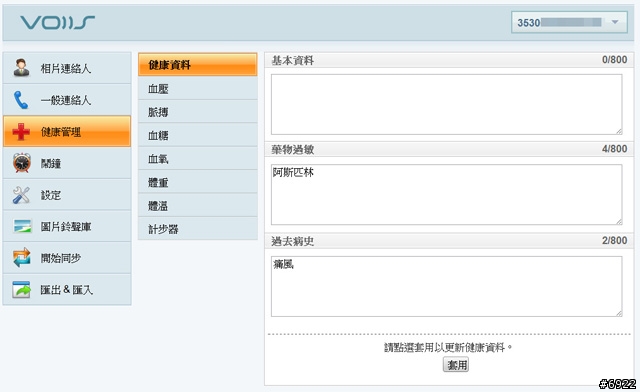Click the 藥物過敏 text area resize handle

(x=619, y=221)
